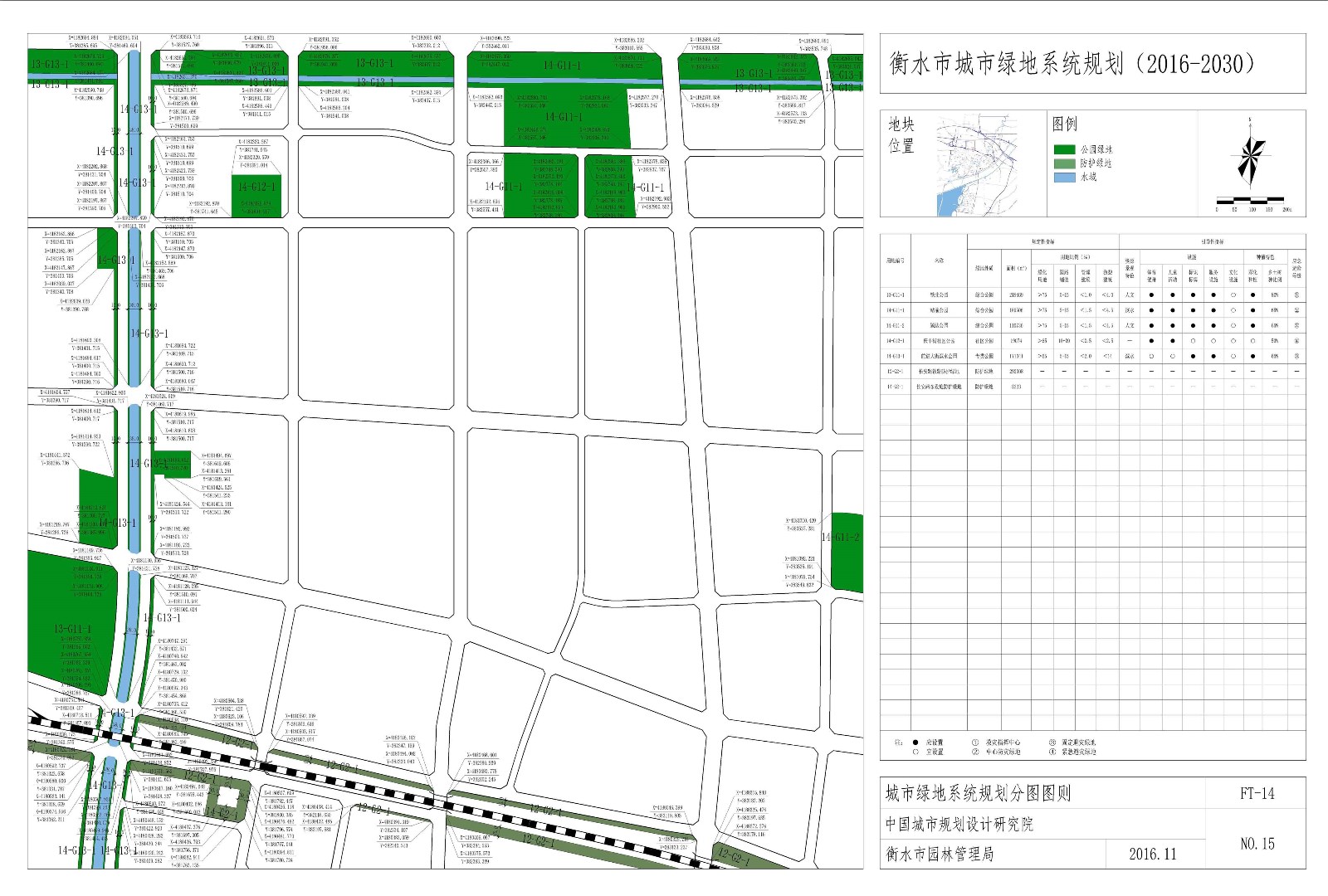Screen dimensions: 1328x896
Task: Click circled number 1 in the notes legend
Action: [x=975, y=743]
